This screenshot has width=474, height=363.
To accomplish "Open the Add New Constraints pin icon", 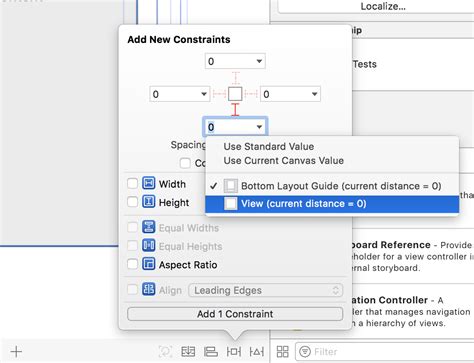I will pyautogui.click(x=234, y=351).
